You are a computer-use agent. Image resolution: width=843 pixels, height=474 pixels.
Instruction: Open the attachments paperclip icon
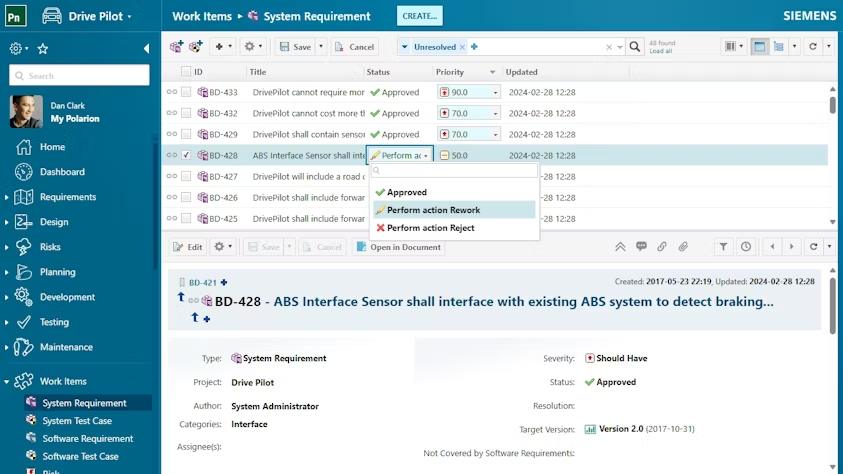pos(683,247)
